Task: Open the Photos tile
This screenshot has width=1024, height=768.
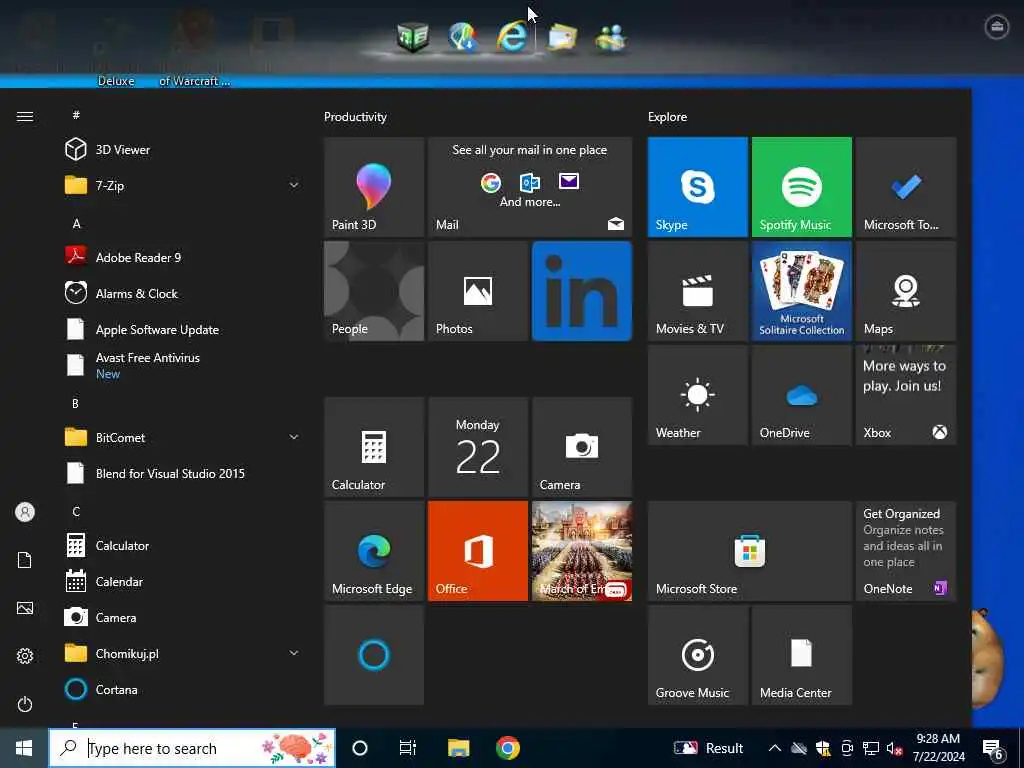Action: [477, 291]
